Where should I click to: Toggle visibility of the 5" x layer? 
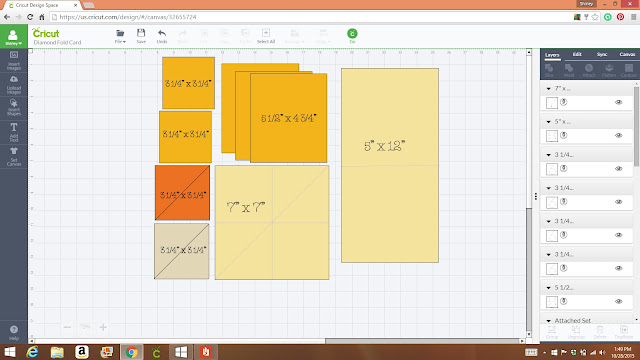tap(618, 136)
